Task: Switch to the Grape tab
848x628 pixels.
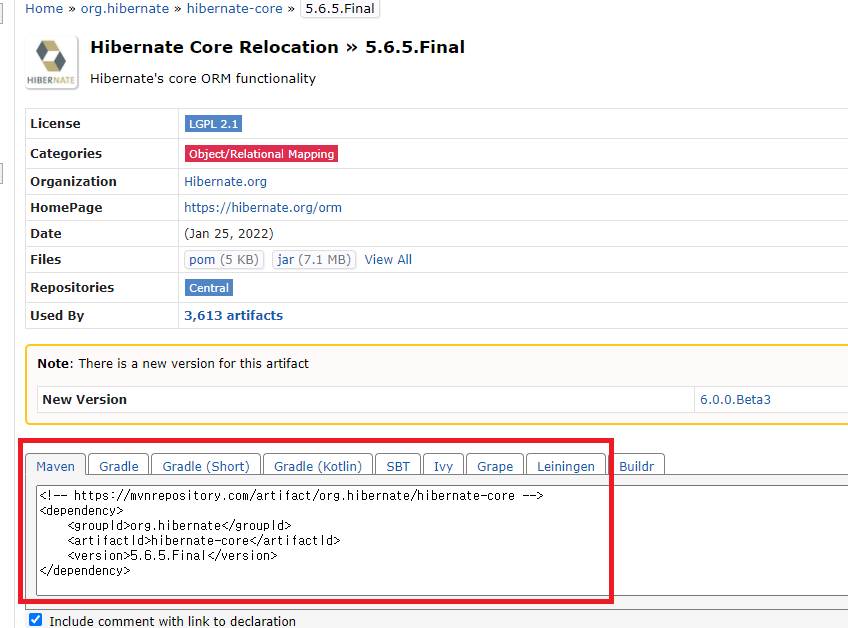Action: pyautogui.click(x=495, y=466)
